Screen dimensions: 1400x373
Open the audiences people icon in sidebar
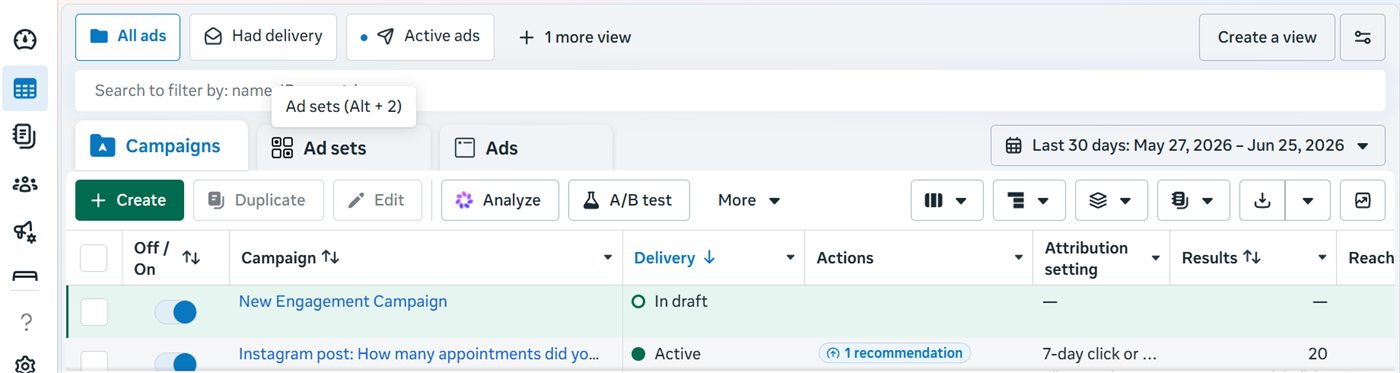point(25,183)
